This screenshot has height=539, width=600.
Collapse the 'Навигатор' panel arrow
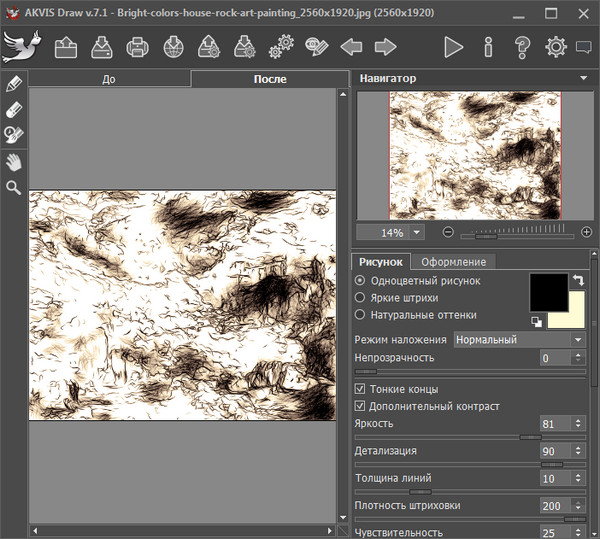582,78
